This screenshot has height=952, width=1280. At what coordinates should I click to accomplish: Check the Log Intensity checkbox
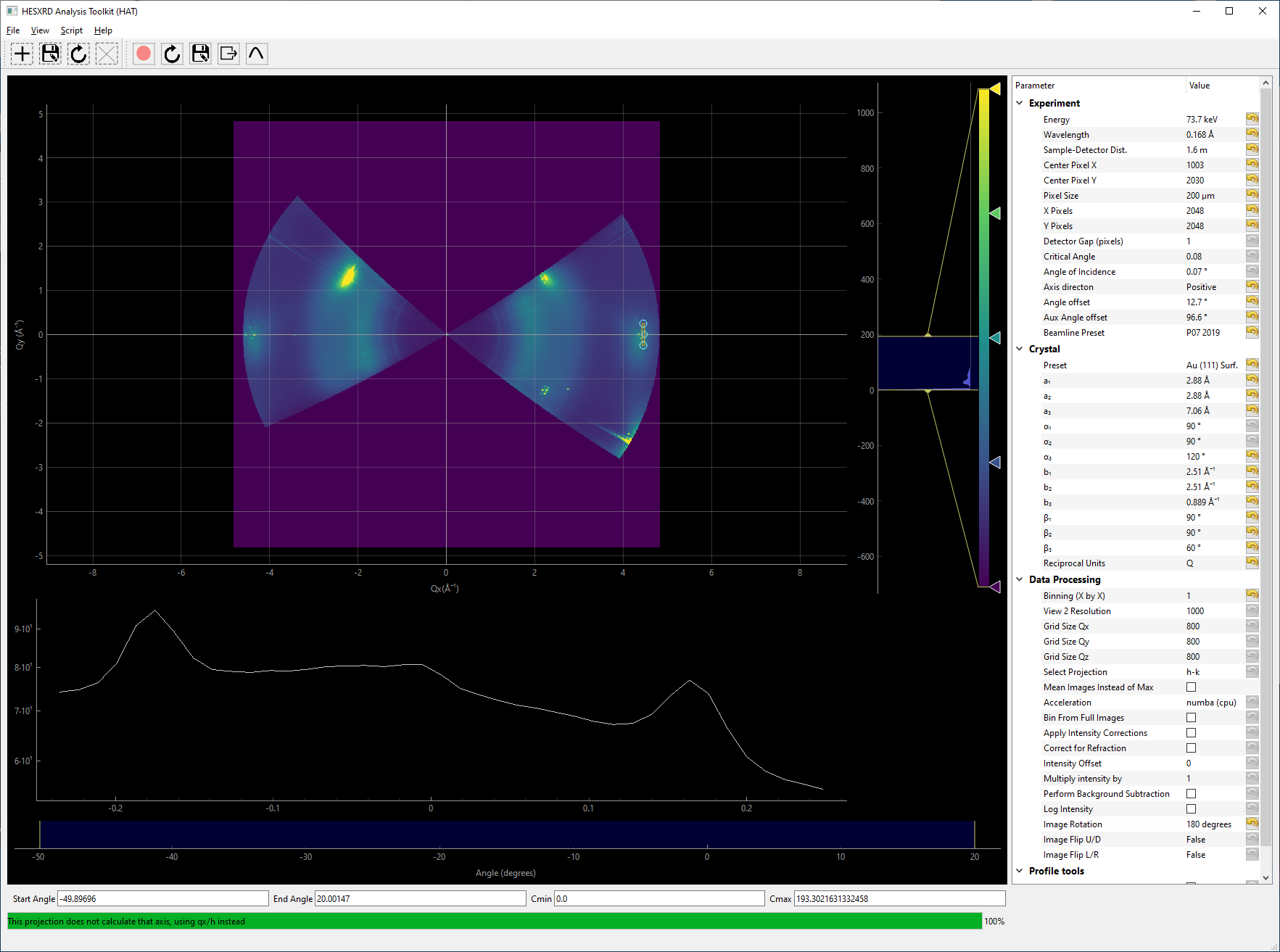[1191, 809]
